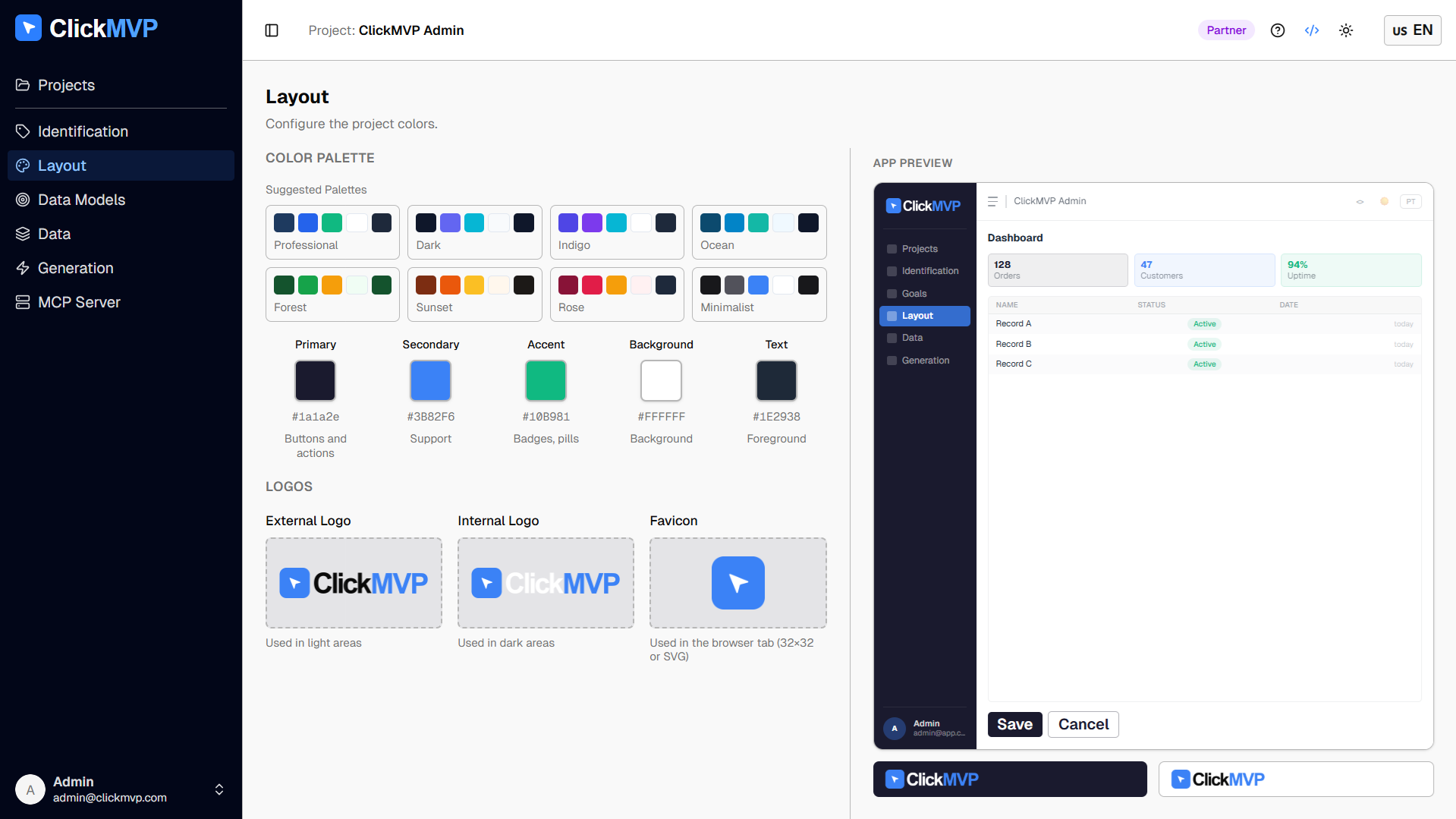Open MCP Server in the sidebar
1456x819 pixels.
pos(121,302)
